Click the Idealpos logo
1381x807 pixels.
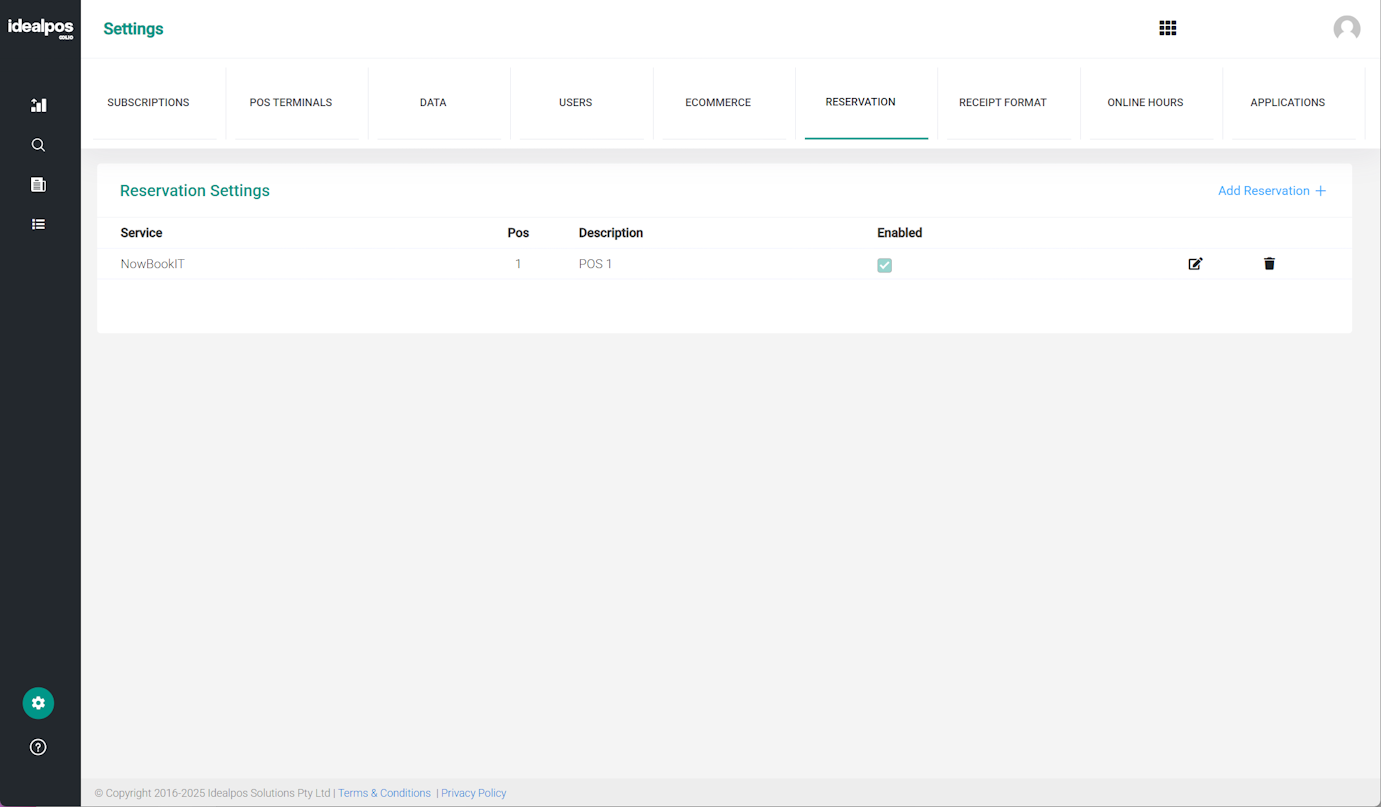pos(40,28)
